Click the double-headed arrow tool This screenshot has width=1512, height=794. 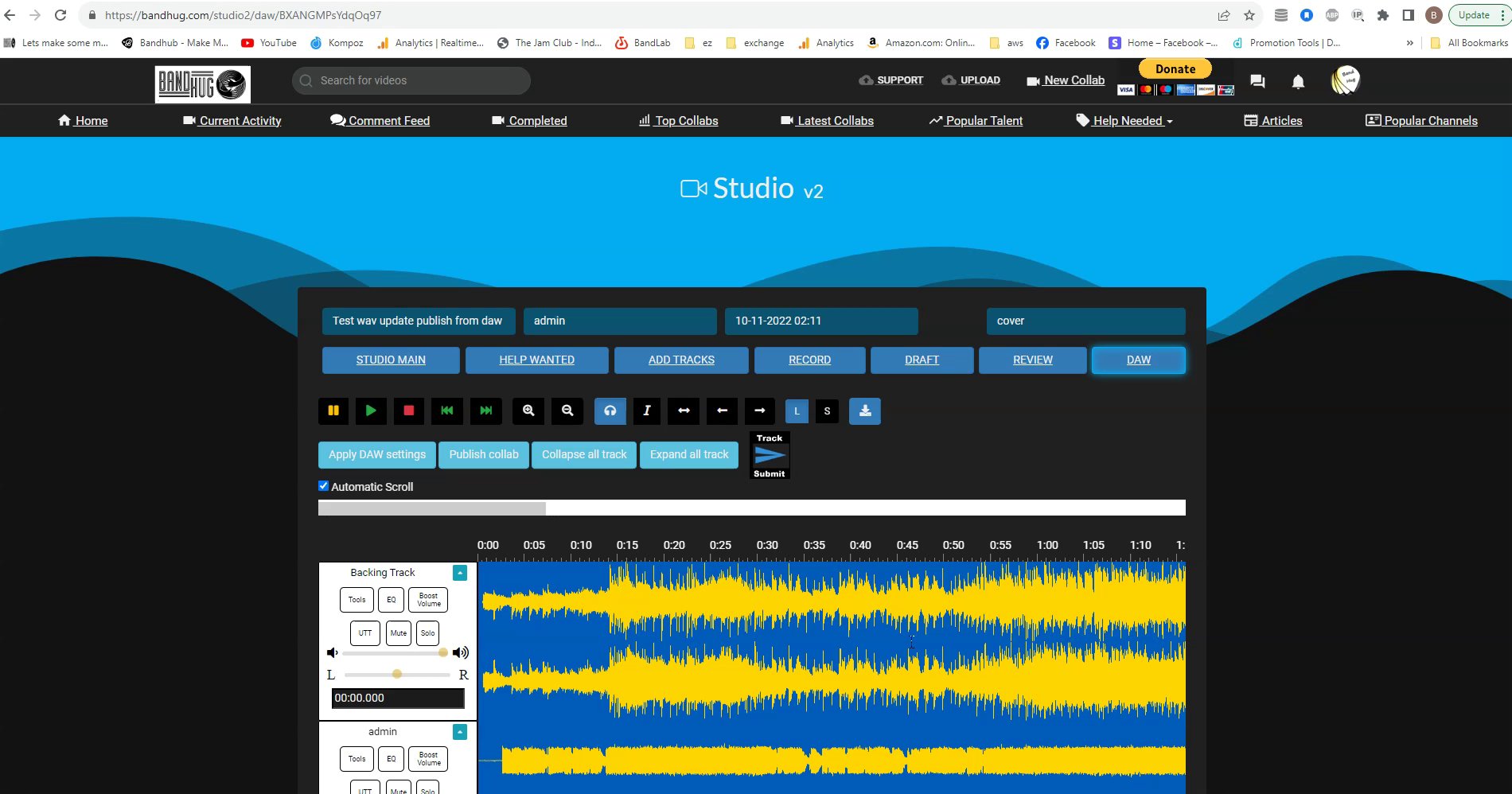(x=684, y=411)
